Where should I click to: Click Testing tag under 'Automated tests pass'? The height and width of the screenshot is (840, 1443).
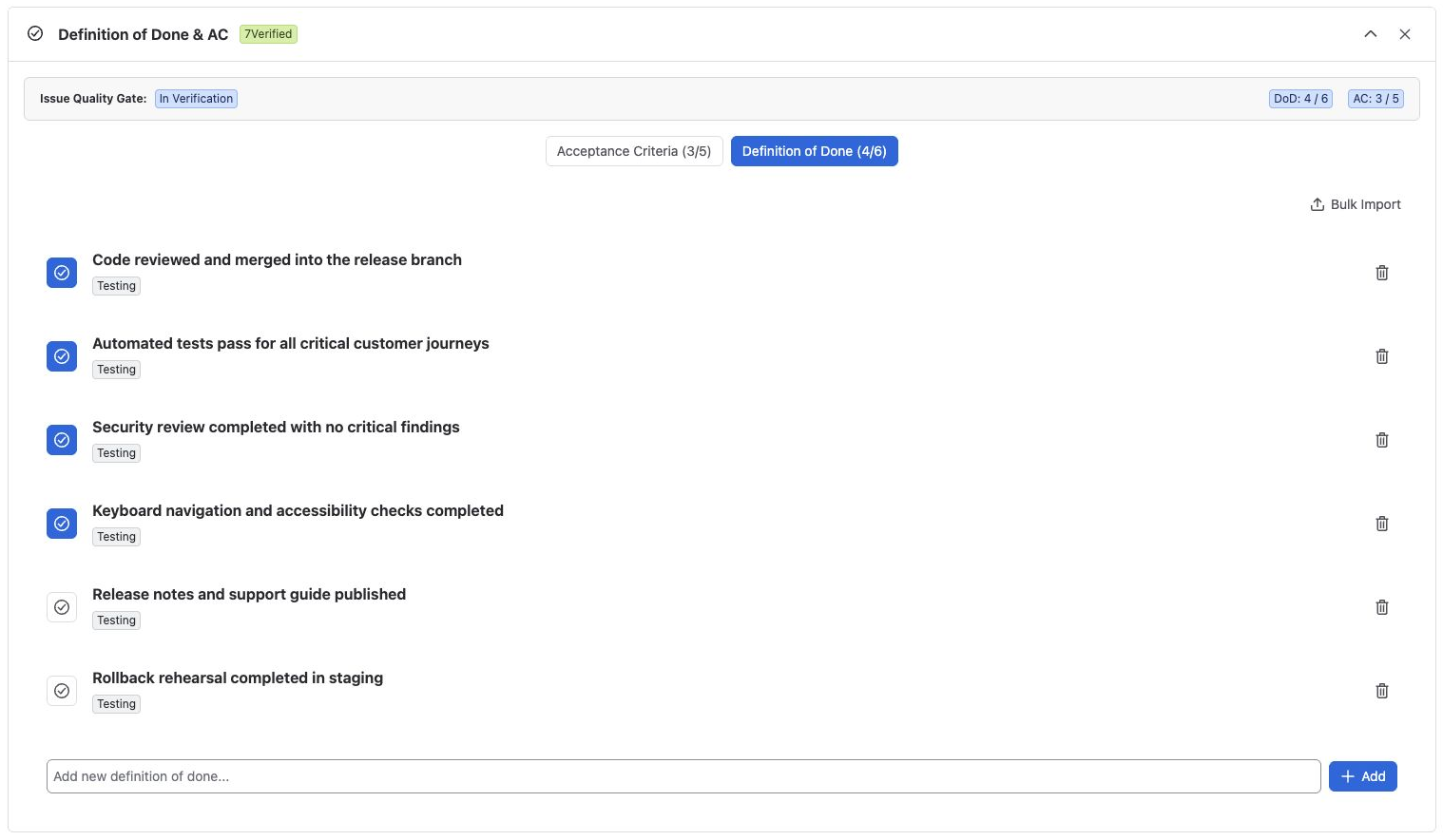click(116, 370)
